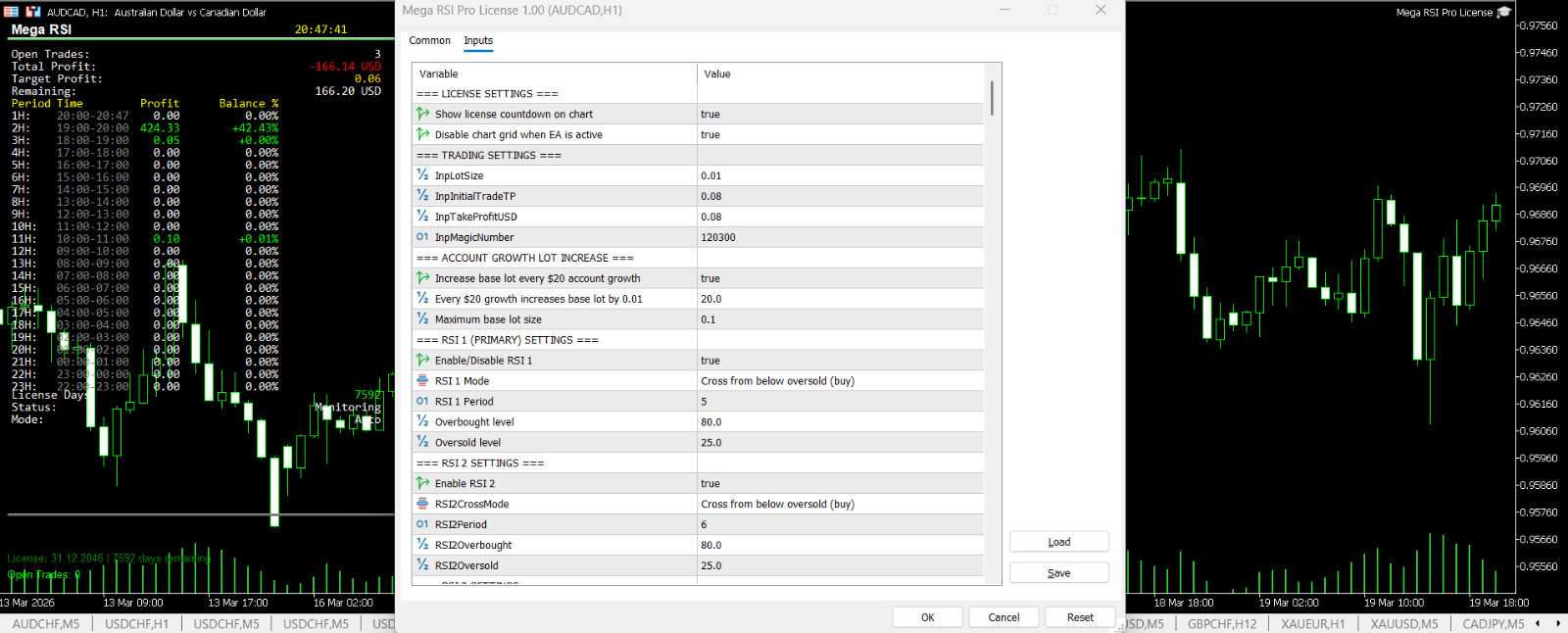
Task: Click the enum list icon beside RSI2CrossMode
Action: pos(422,505)
